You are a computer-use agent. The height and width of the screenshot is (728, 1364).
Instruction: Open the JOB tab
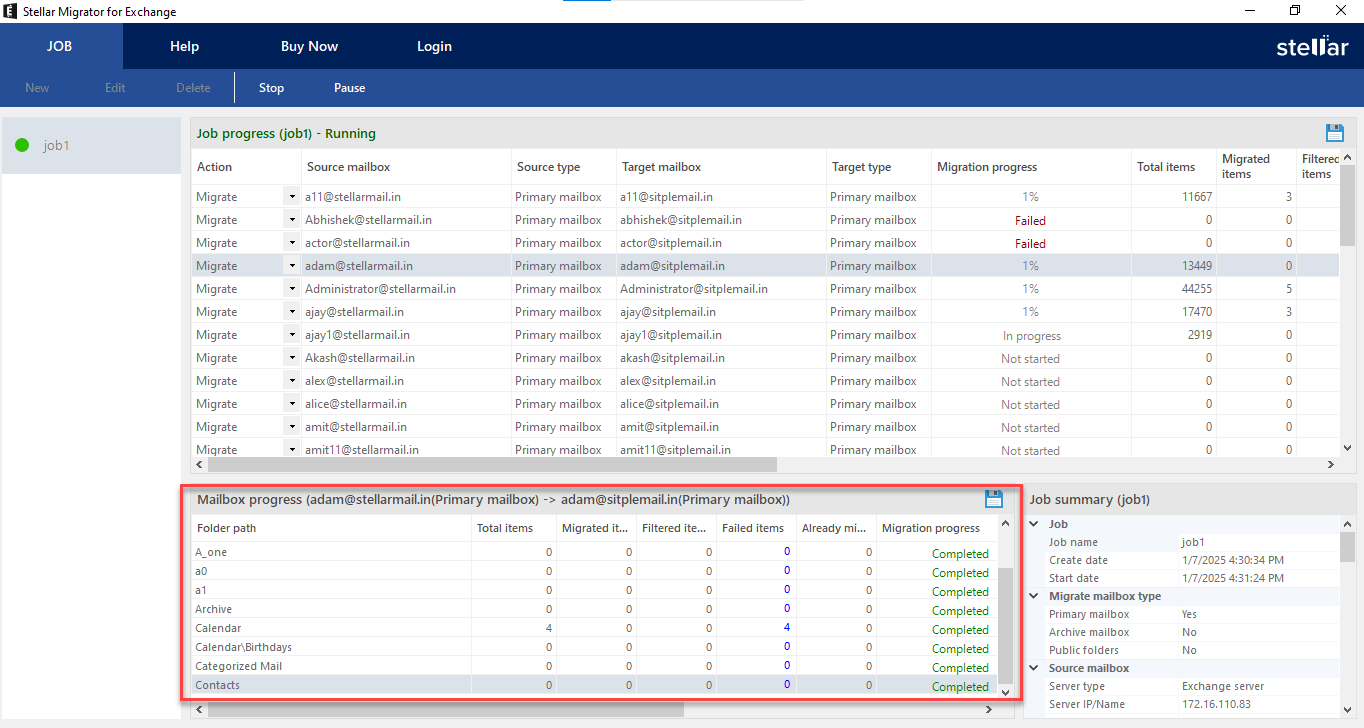tap(60, 46)
